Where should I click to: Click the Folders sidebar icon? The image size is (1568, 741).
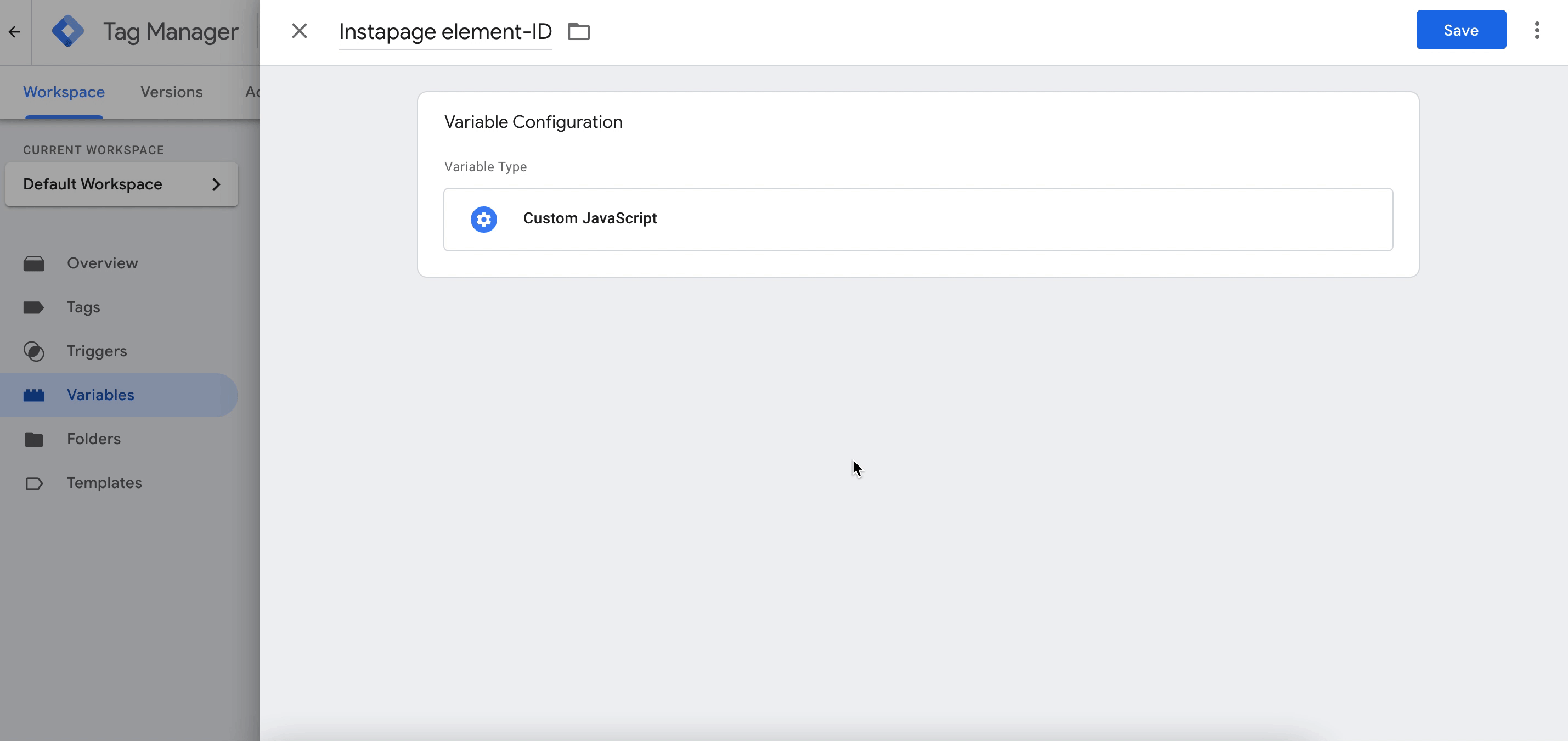[x=34, y=439]
